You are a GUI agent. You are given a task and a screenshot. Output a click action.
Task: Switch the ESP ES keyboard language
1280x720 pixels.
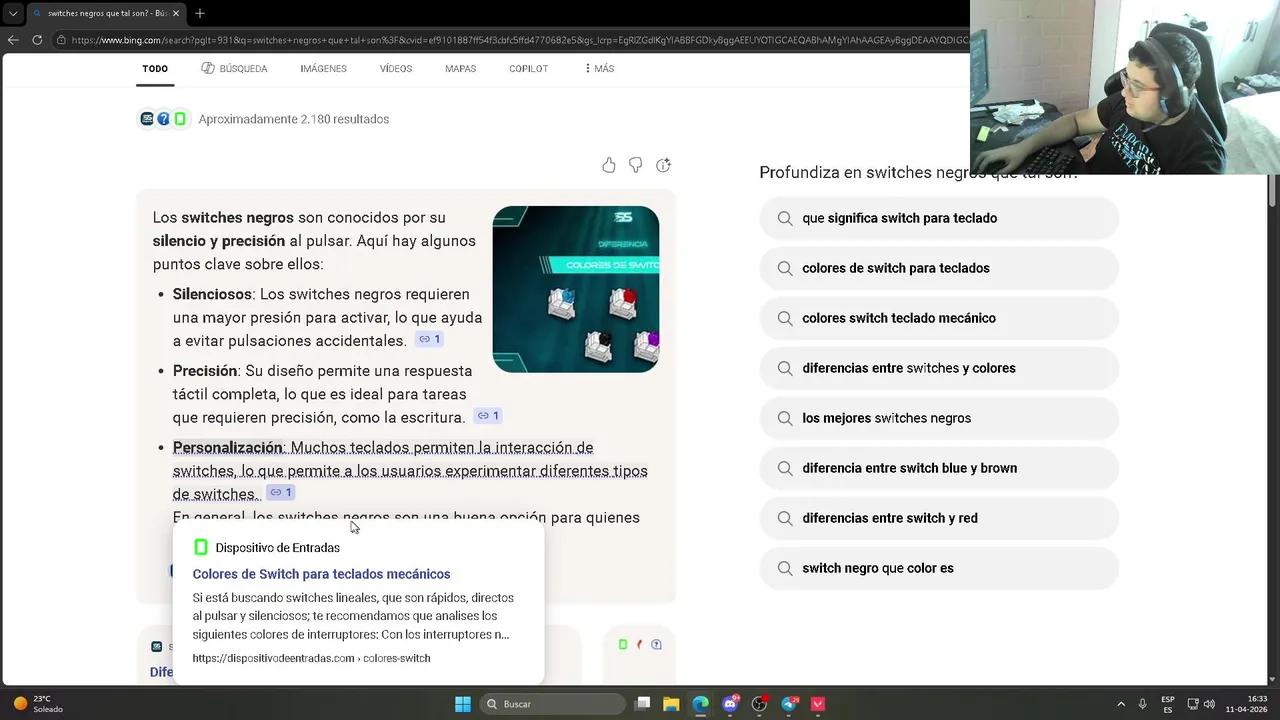(1168, 704)
